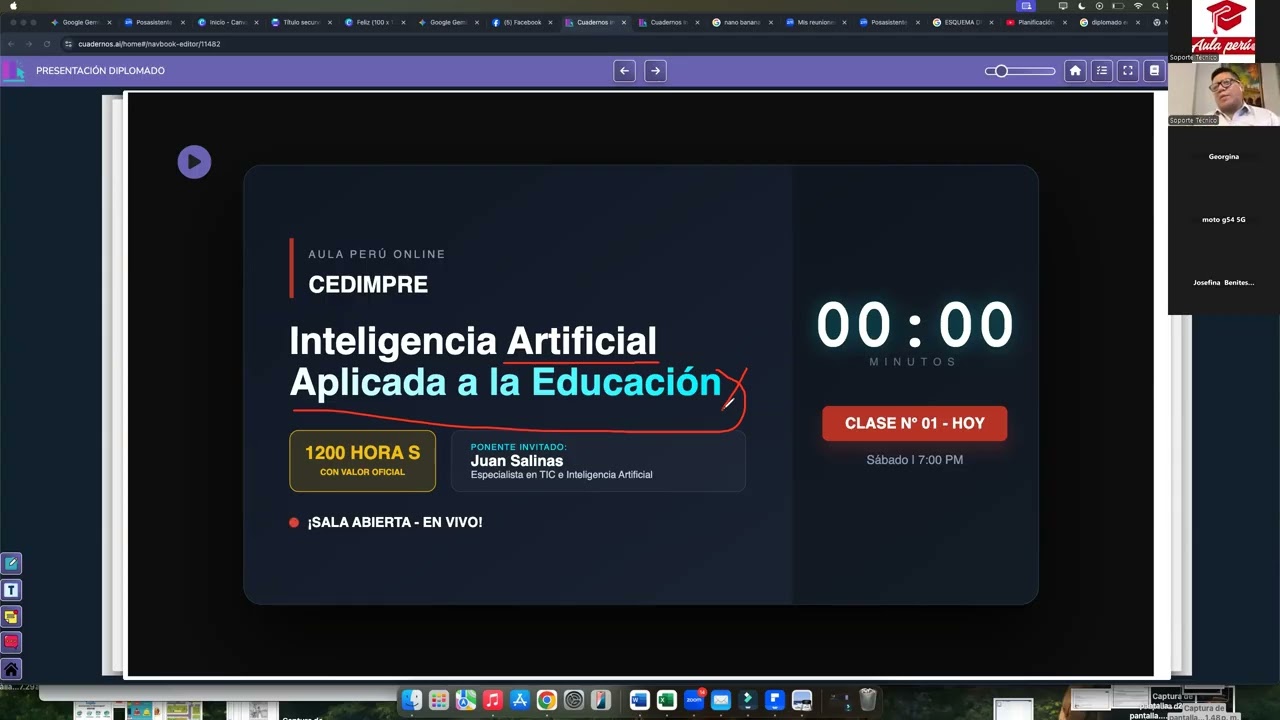
Task: Choose the yellow sticky note tool
Action: click(x=11, y=617)
